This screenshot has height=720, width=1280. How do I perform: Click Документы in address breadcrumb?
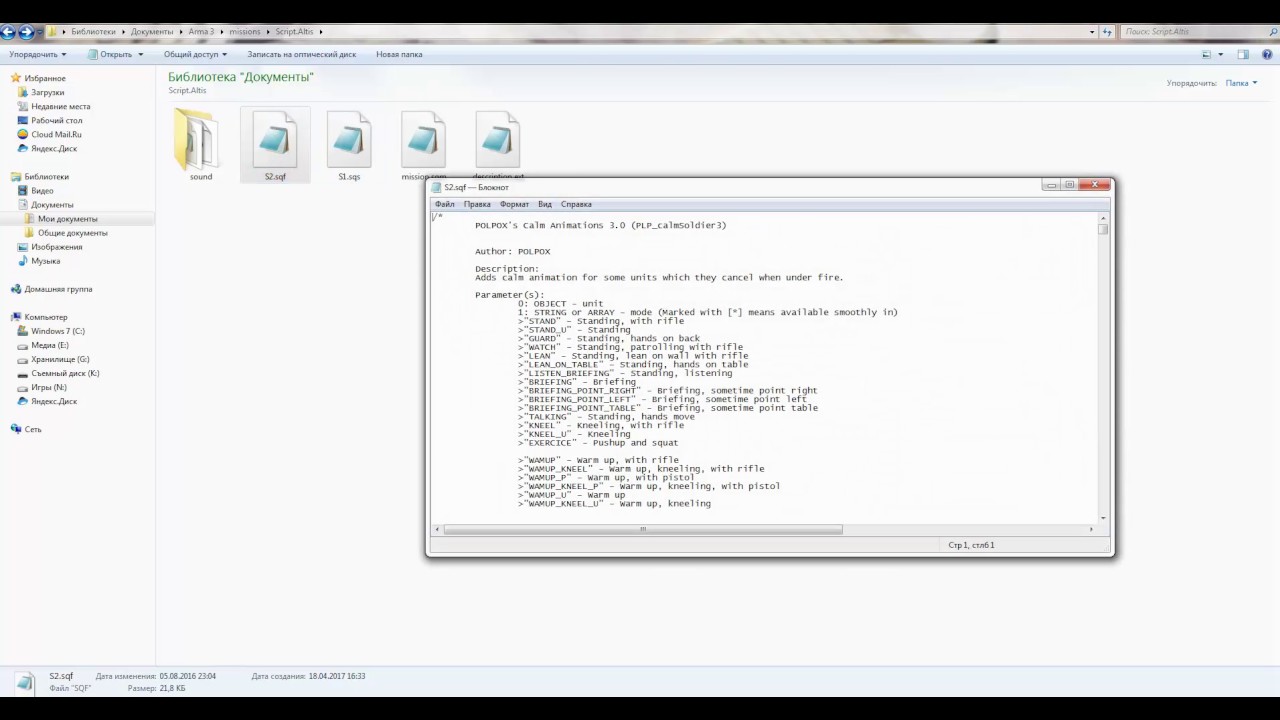[x=152, y=32]
